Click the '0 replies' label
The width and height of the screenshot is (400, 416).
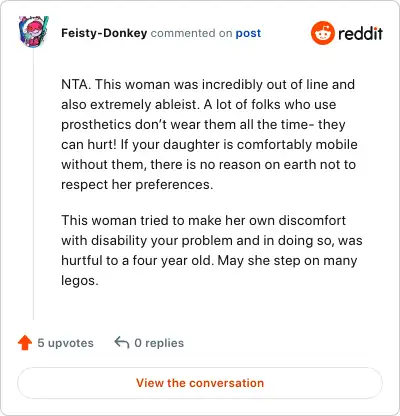[x=159, y=343]
